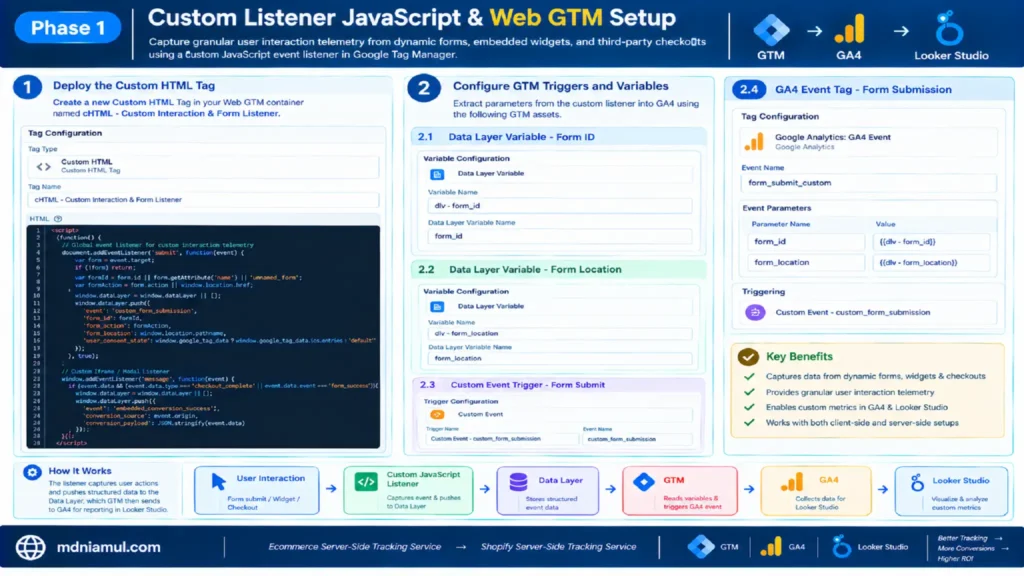Click the Variable Name field 'dlv - form_id'
The width and height of the screenshot is (1024, 576).
pyautogui.click(x=560, y=206)
